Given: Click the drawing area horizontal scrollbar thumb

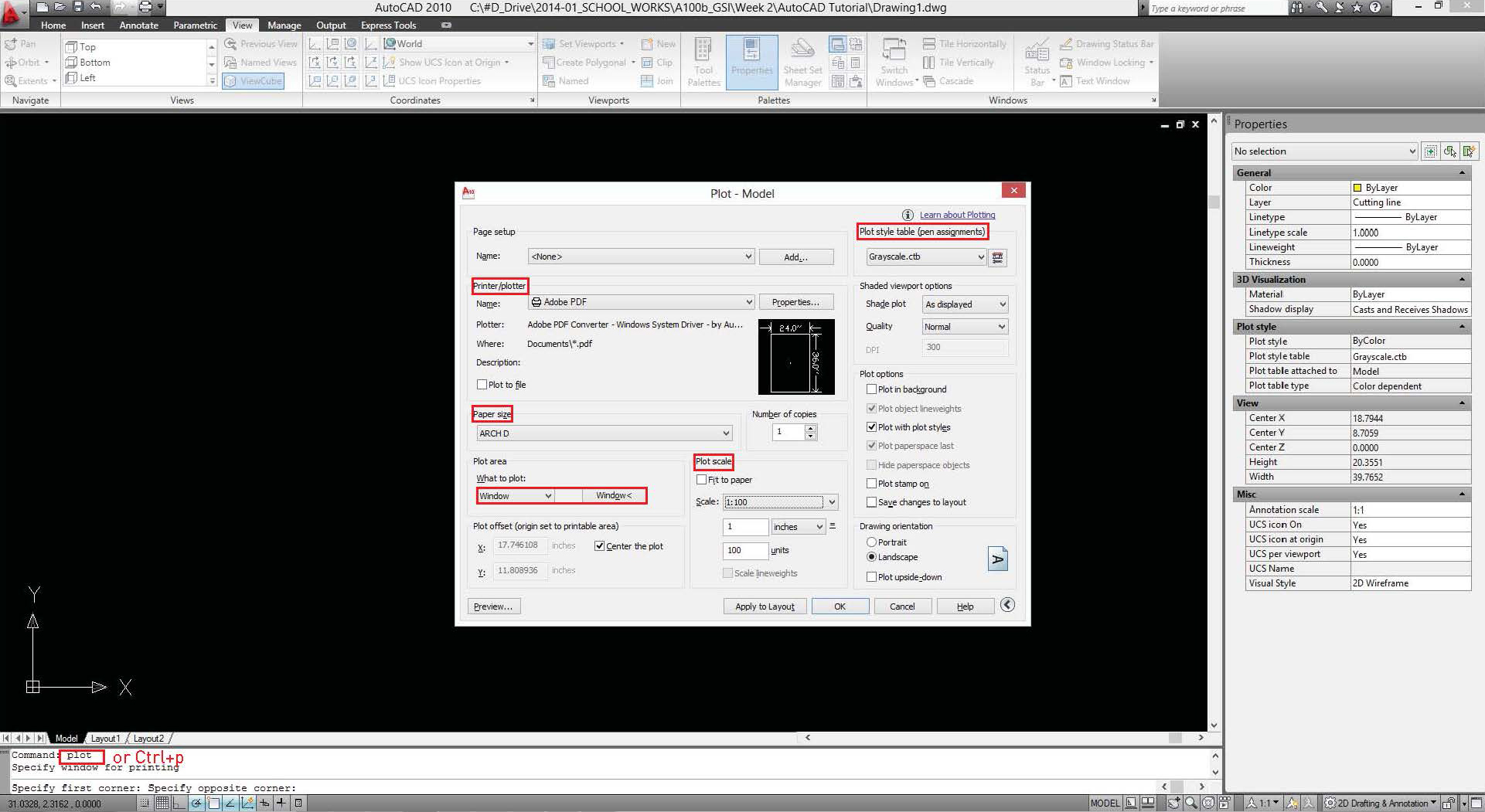Looking at the screenshot, I should point(1175,738).
